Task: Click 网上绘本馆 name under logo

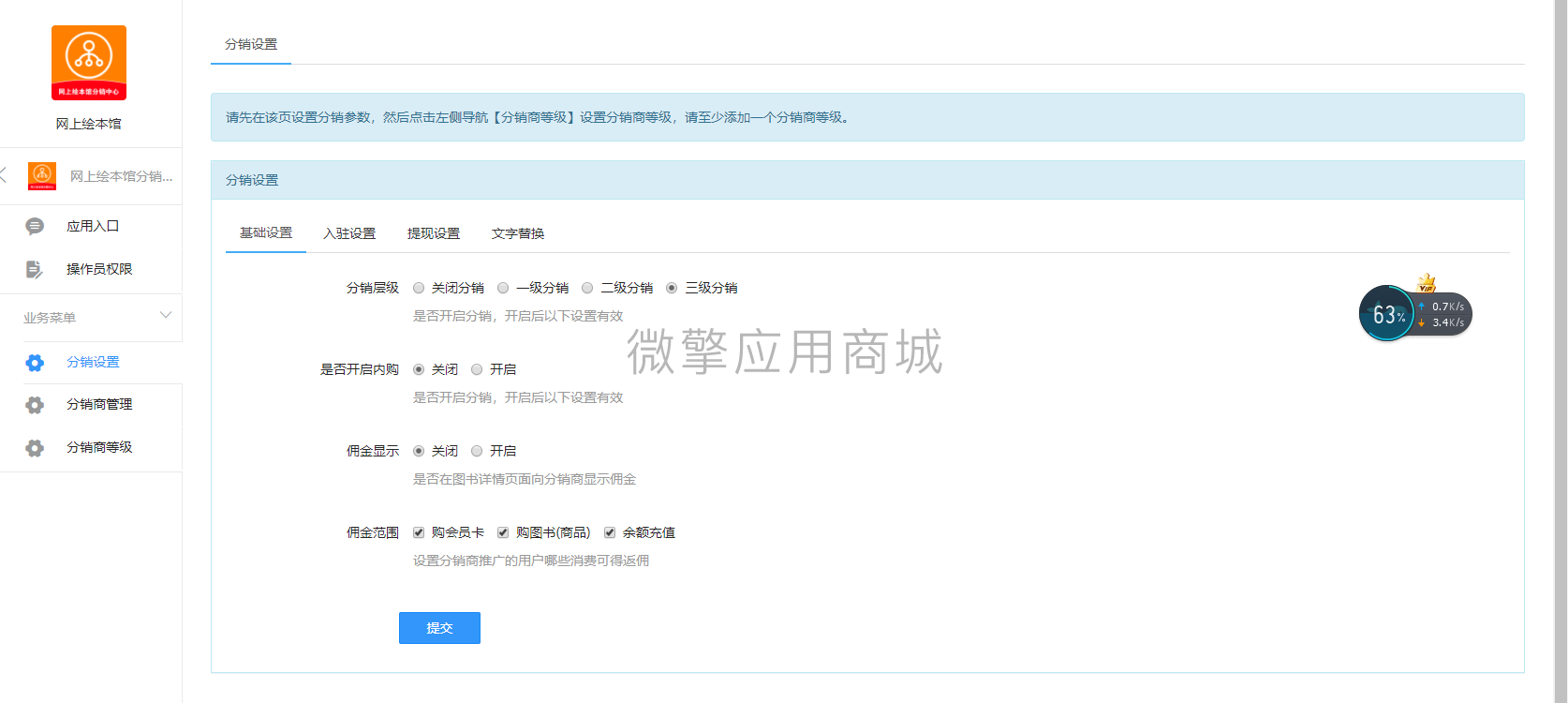Action: 89,124
